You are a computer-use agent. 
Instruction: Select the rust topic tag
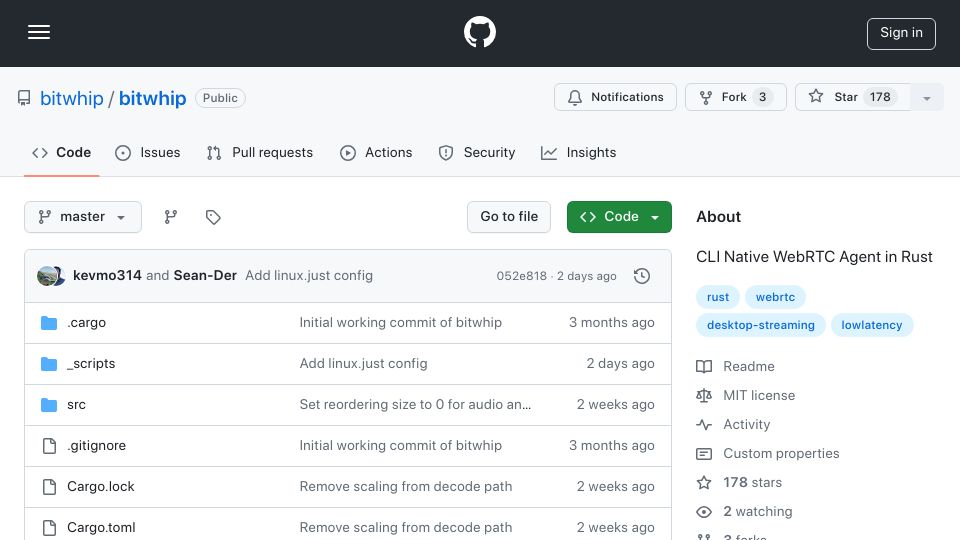tap(718, 297)
